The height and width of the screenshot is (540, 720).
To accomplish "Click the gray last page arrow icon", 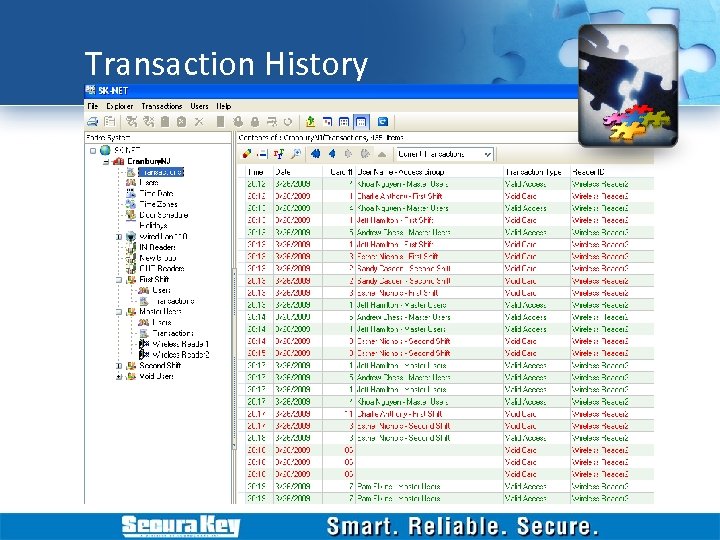I will click(365, 154).
